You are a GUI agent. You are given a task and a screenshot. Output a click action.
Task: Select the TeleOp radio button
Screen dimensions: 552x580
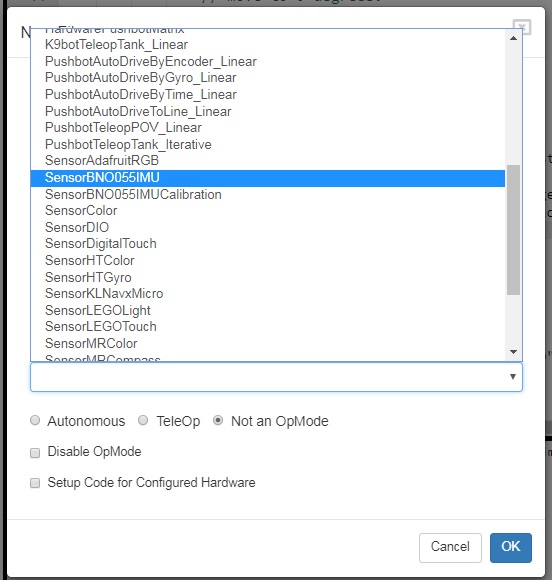click(x=143, y=420)
